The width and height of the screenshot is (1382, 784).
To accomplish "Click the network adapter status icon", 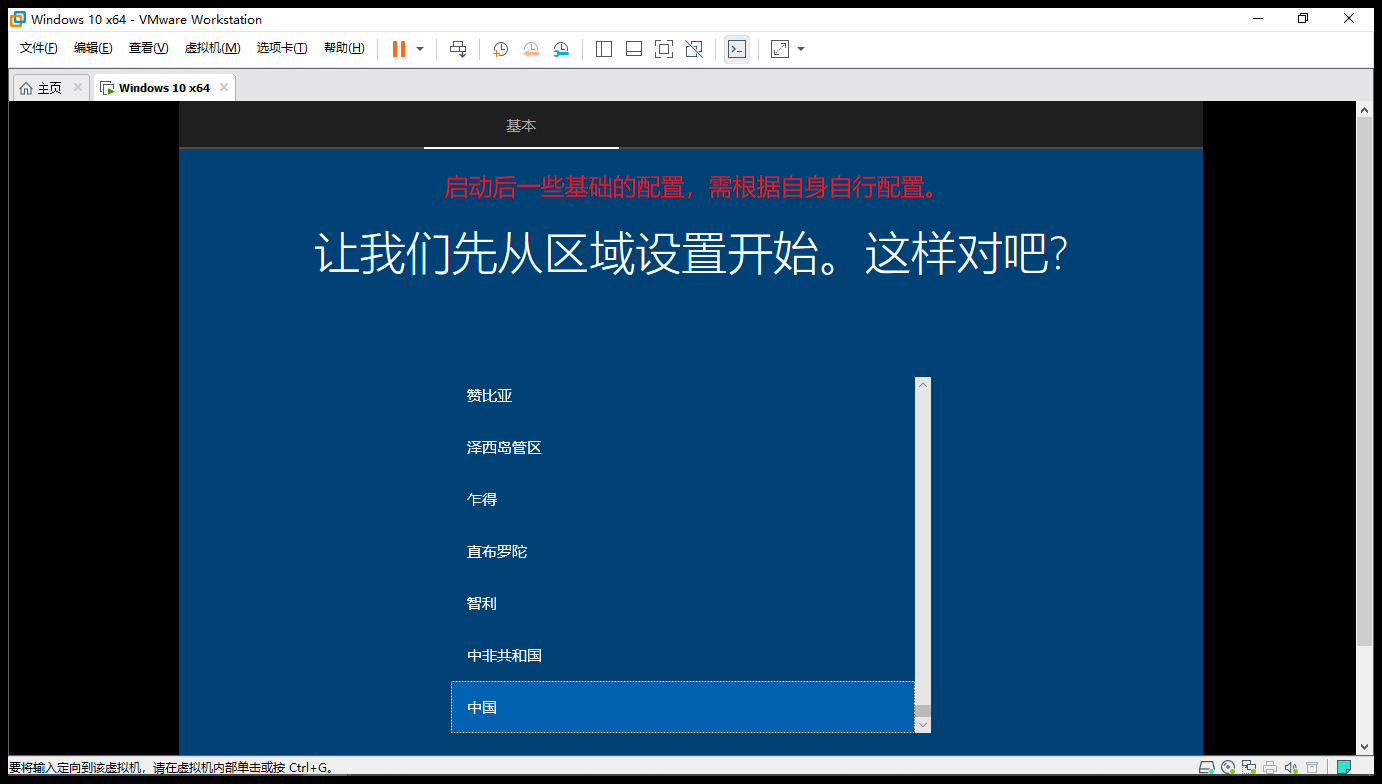I will click(x=1249, y=768).
